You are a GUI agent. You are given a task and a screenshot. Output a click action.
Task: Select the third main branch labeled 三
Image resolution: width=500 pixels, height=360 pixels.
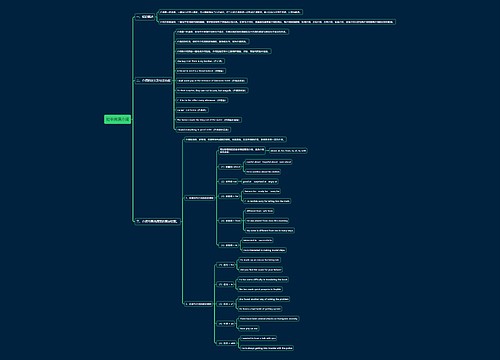tap(157, 221)
